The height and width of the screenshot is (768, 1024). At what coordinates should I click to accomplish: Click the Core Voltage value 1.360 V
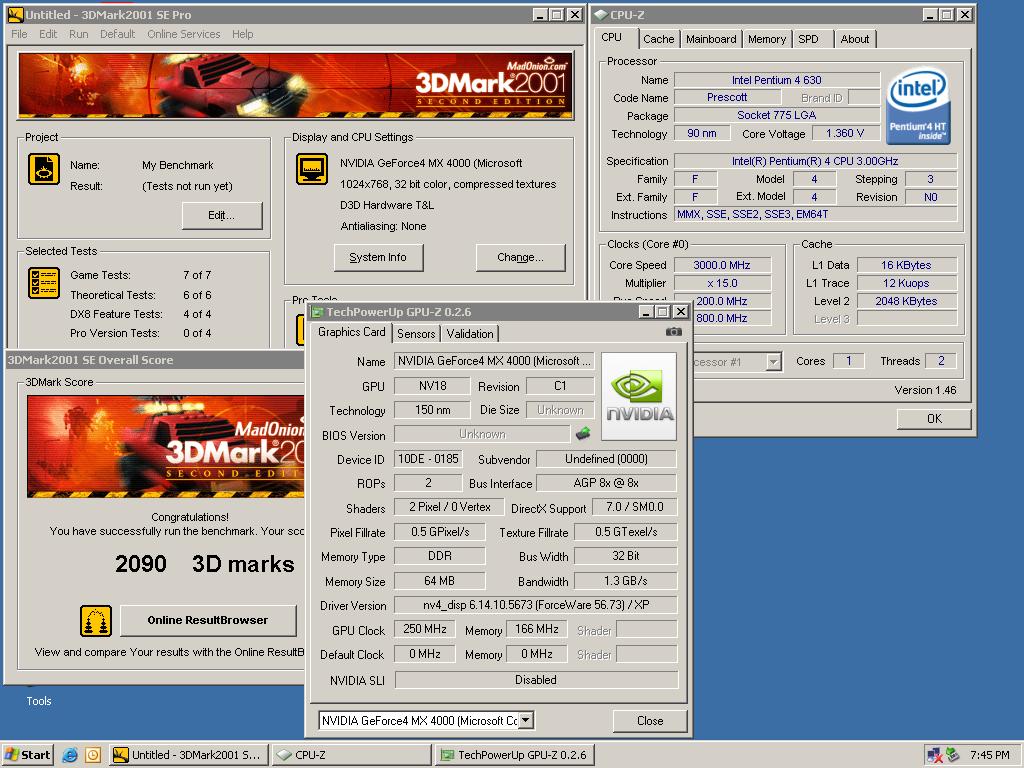[845, 133]
